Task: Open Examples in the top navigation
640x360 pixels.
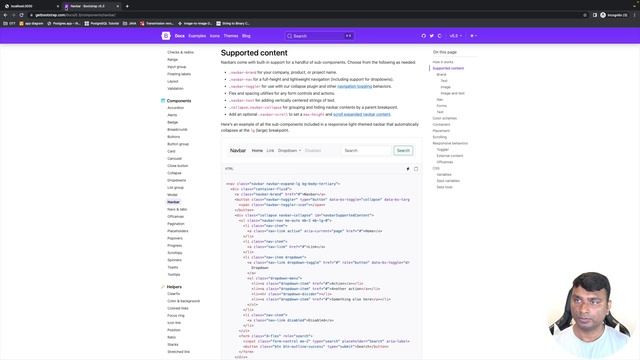Action: 197,36
